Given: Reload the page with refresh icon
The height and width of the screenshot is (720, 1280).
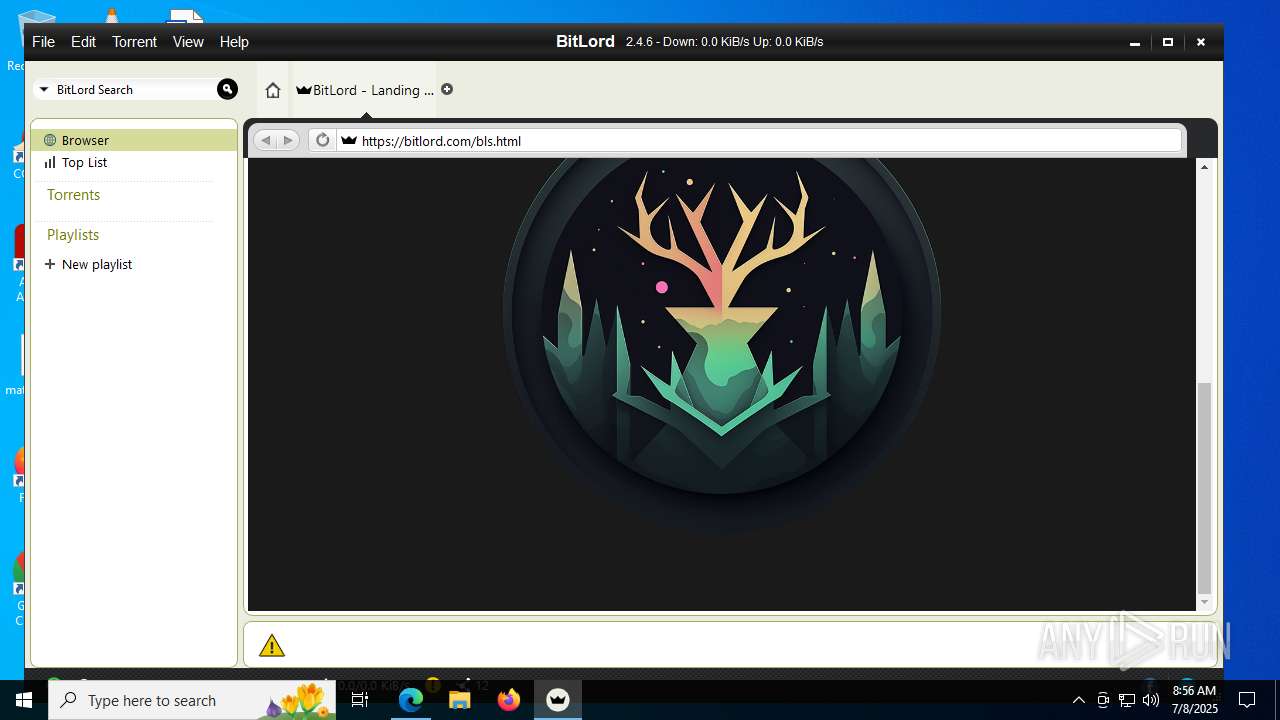Looking at the screenshot, I should click(x=322, y=141).
